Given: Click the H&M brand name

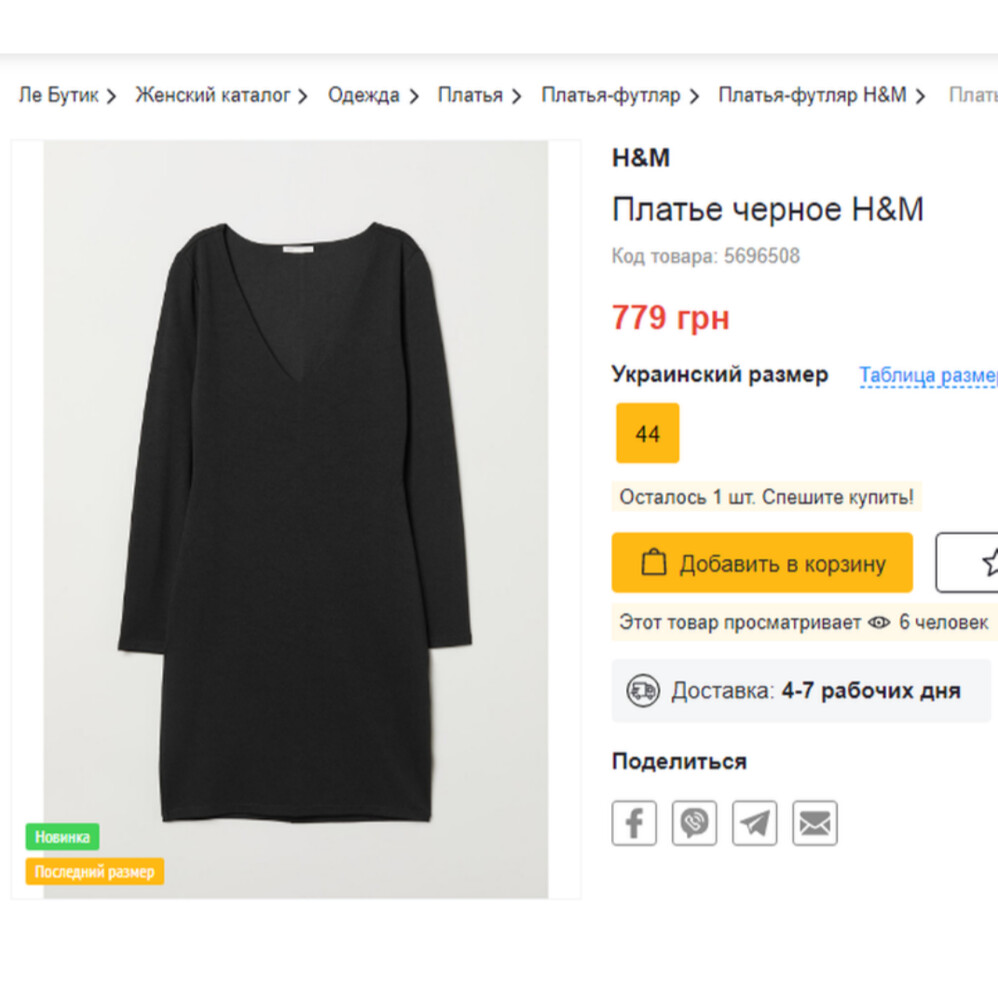Looking at the screenshot, I should 641,158.
